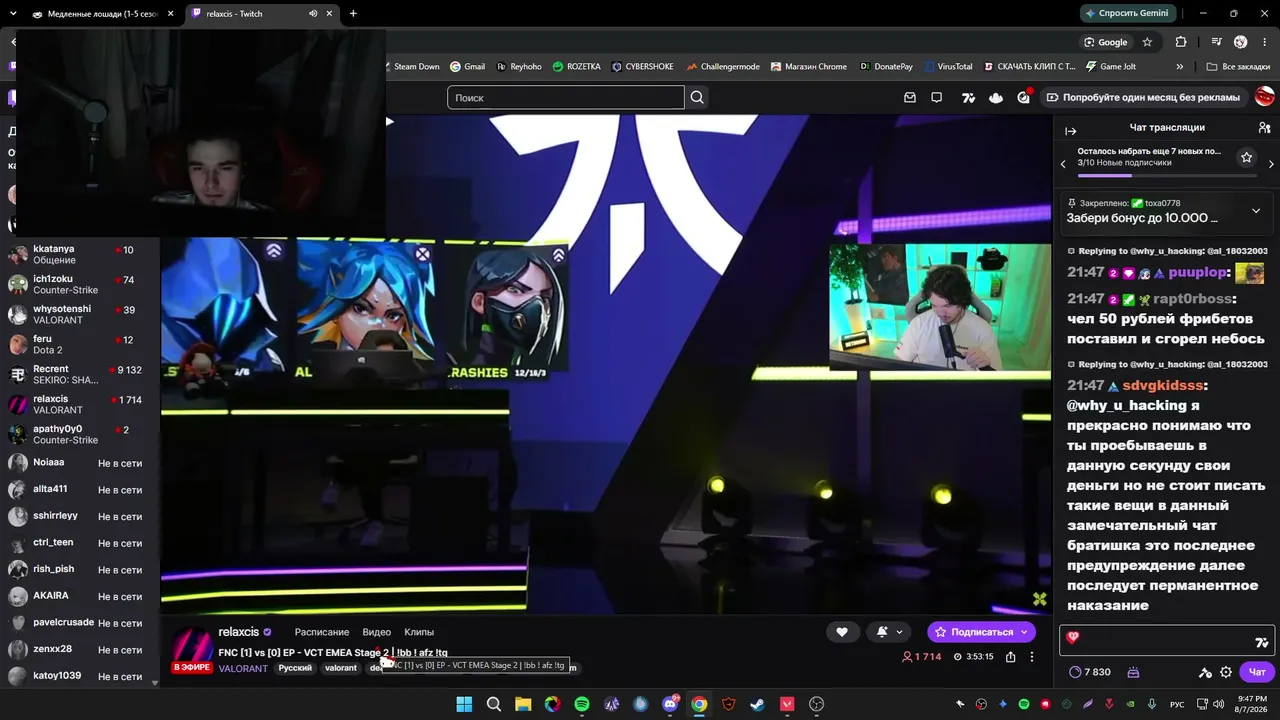Open the Gmail bookmark
The image size is (1280, 720).
click(x=467, y=67)
